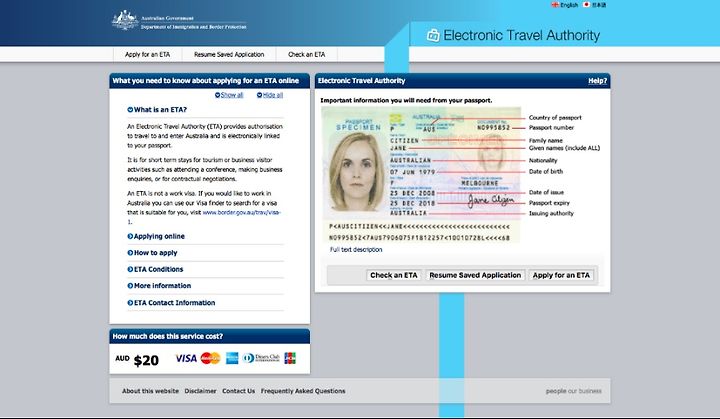The width and height of the screenshot is (720, 419).
Task: Switch language via Japanese flag icon
Action: point(586,5)
